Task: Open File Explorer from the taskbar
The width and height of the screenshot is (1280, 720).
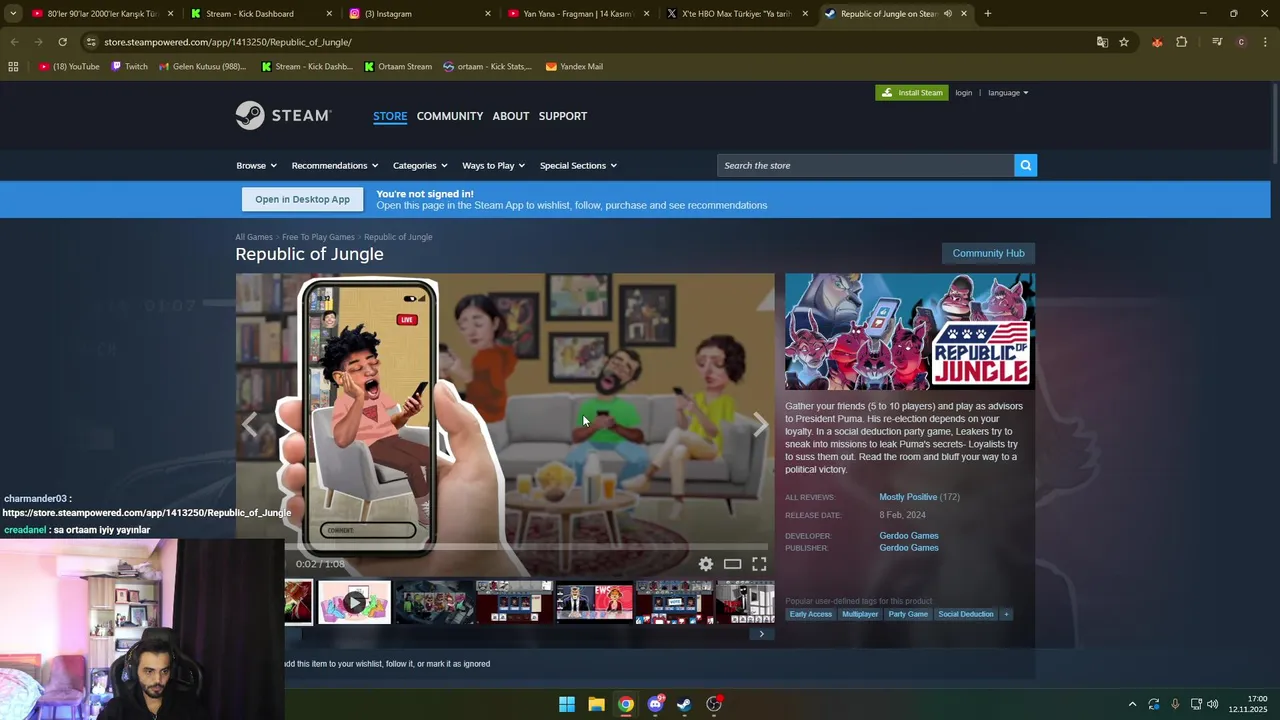Action: tap(596, 704)
